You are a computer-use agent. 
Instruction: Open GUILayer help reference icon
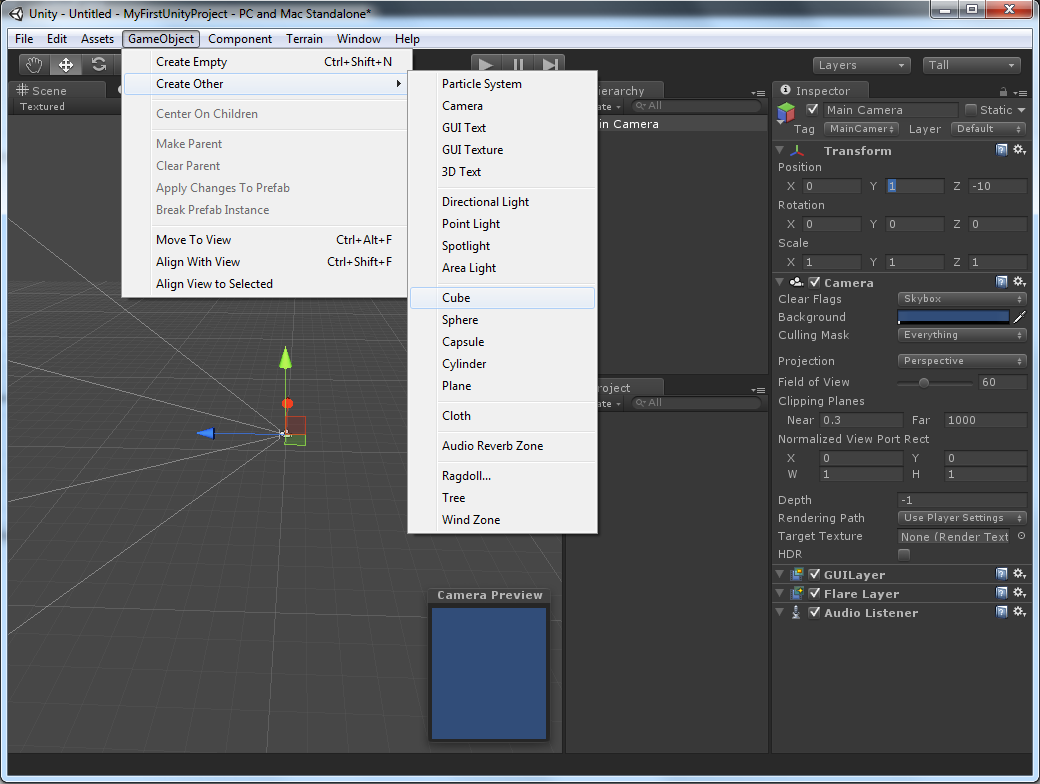tap(1002, 574)
